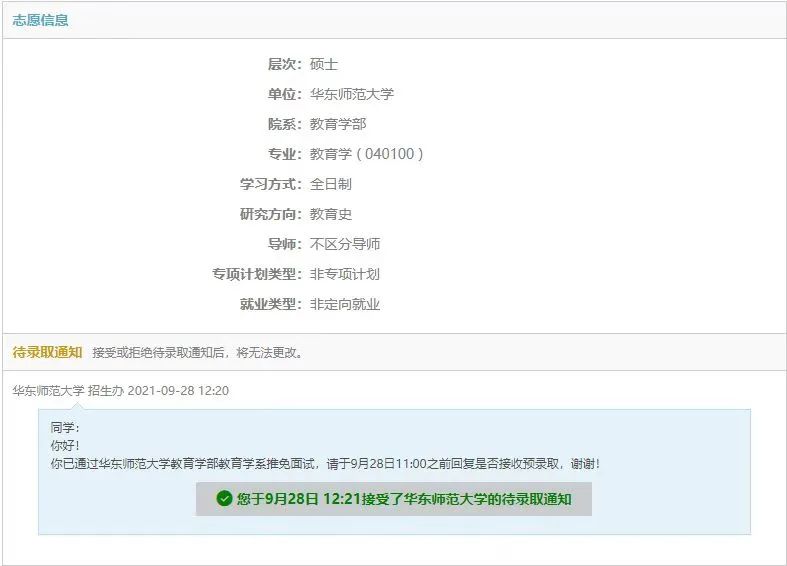Click the 全日制 study mode value

pyautogui.click(x=331, y=184)
